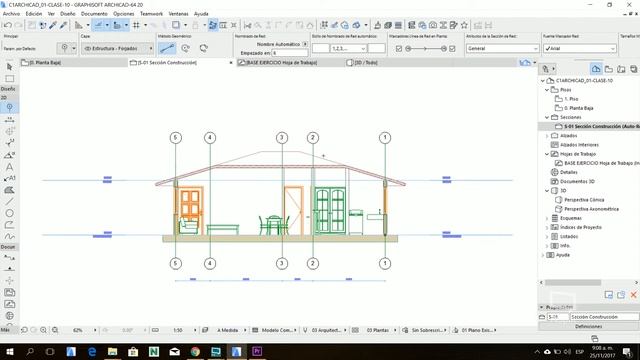Activate the Grid Element tool
This screenshot has width=640, height=360.
pyautogui.click(x=9, y=107)
